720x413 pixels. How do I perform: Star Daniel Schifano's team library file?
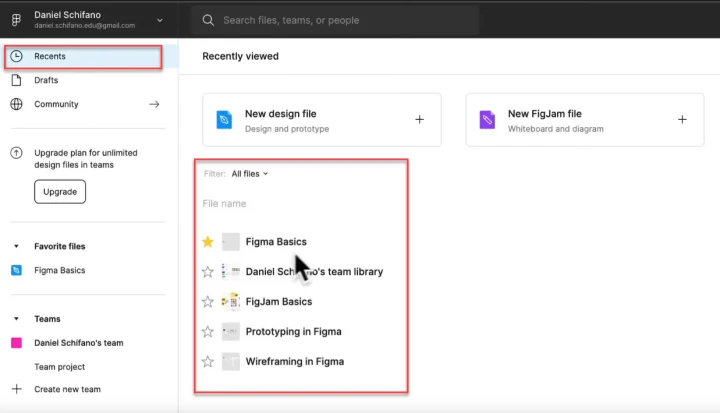click(208, 272)
